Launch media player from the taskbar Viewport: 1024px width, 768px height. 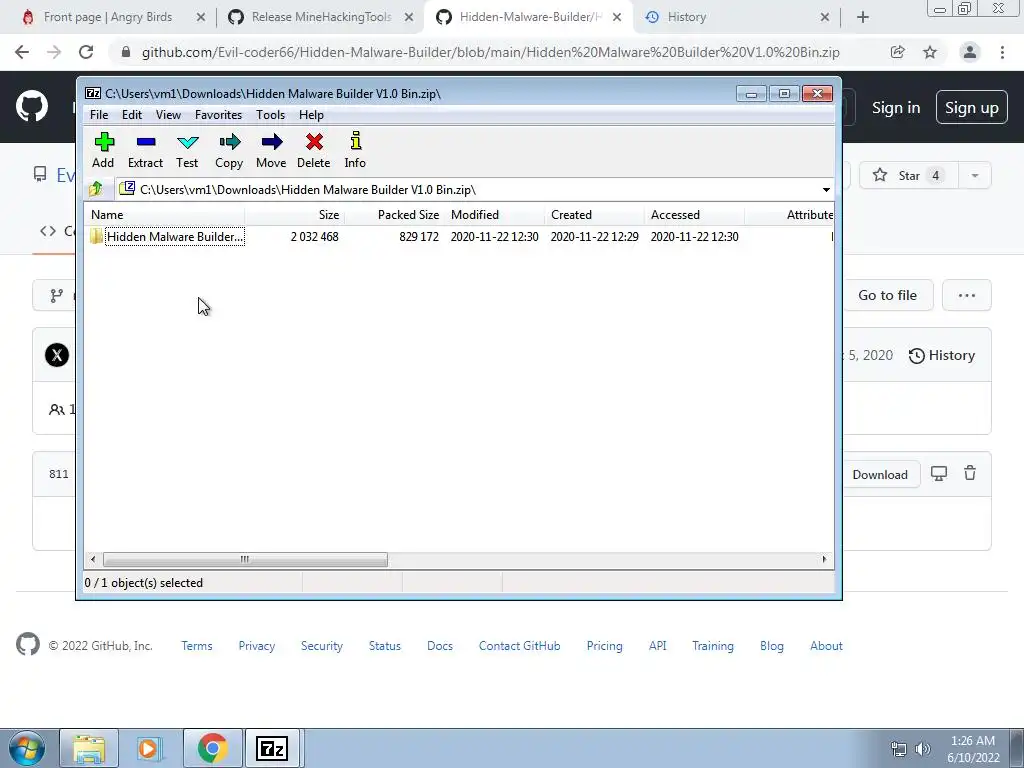(148, 748)
